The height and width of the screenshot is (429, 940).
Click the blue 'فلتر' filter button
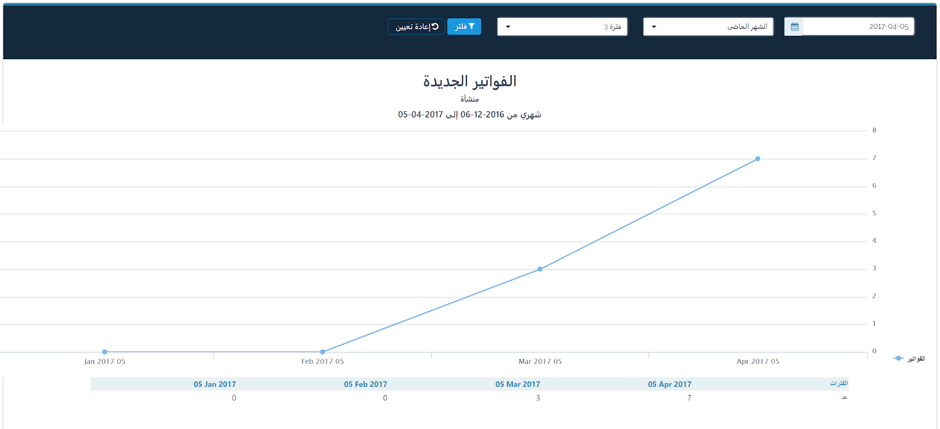coord(464,27)
